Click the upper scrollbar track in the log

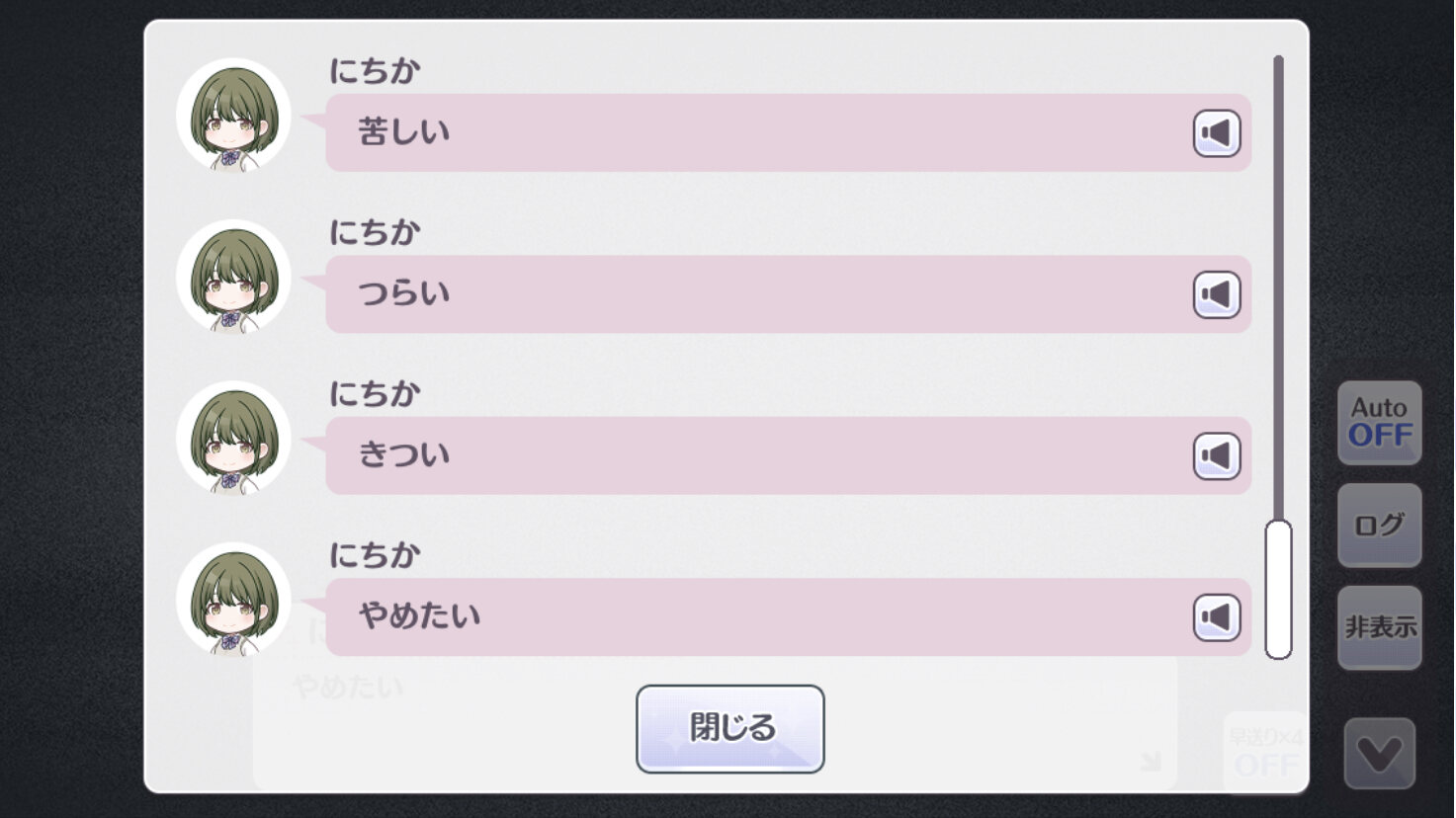click(1278, 286)
